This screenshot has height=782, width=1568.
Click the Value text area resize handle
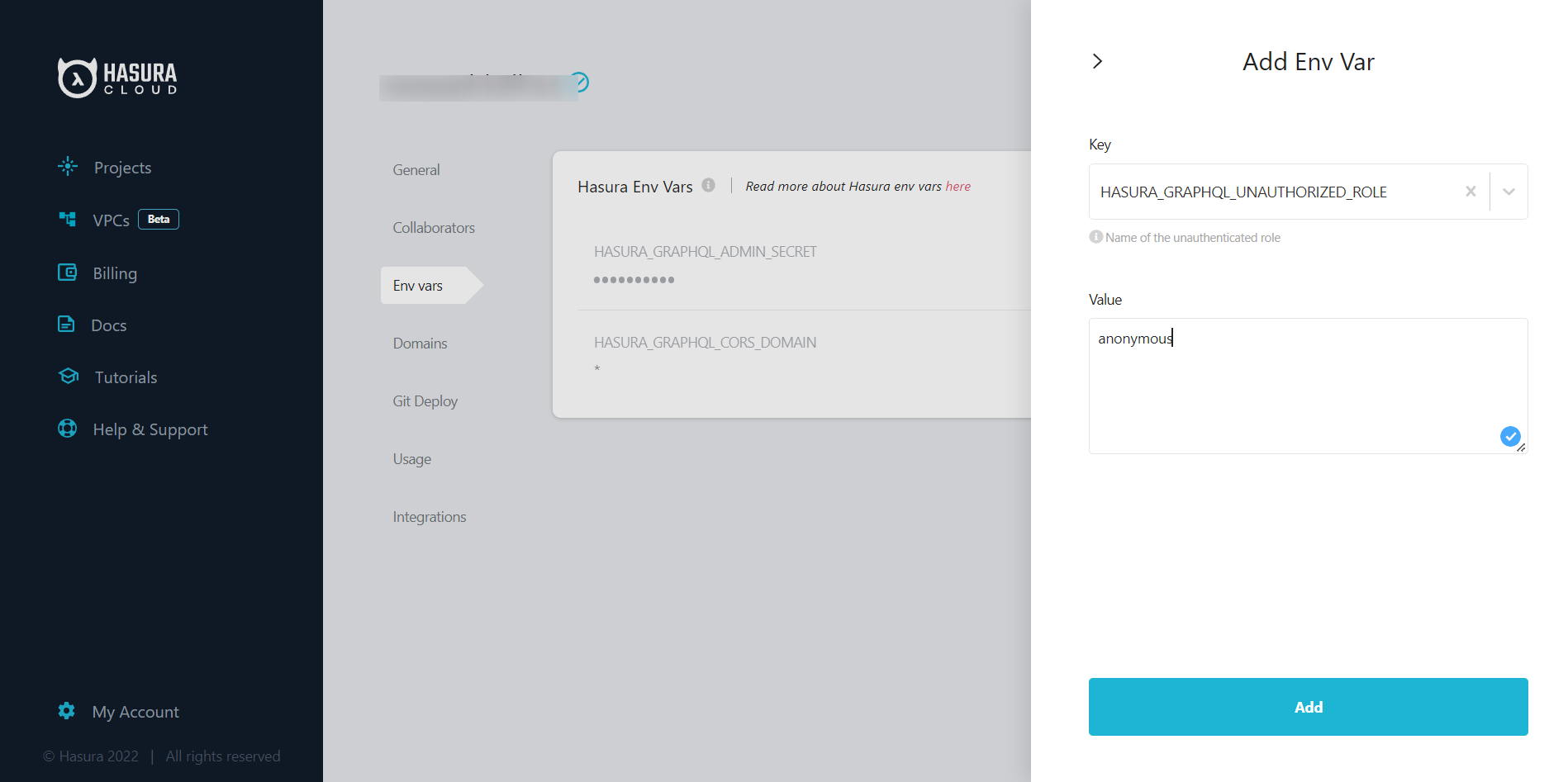click(1521, 448)
